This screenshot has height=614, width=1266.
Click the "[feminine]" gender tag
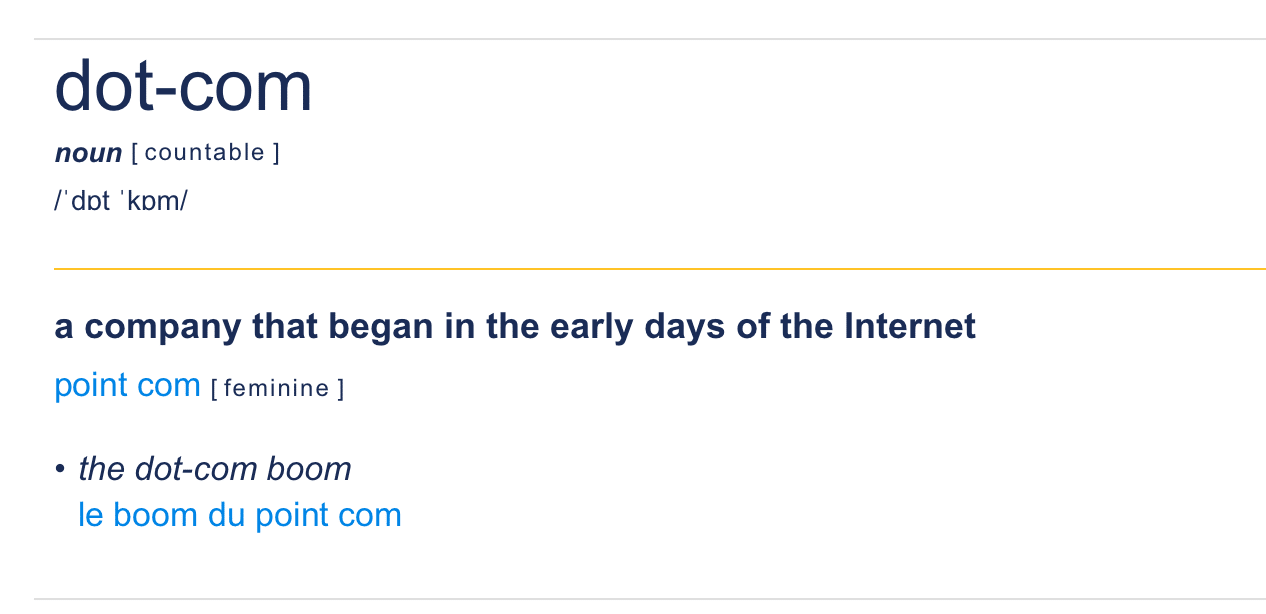coord(277,388)
